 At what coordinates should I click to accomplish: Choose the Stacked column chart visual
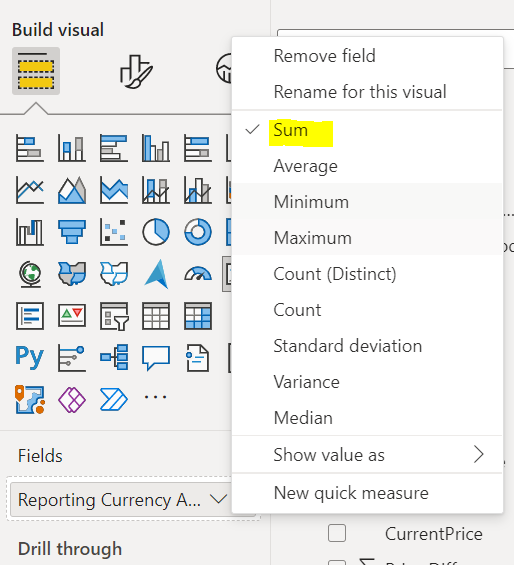(72, 148)
